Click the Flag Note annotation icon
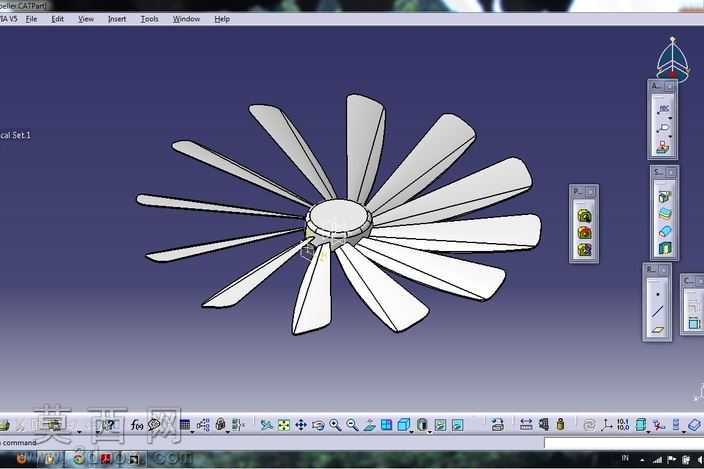The height and width of the screenshot is (469, 704). pyautogui.click(x=664, y=128)
